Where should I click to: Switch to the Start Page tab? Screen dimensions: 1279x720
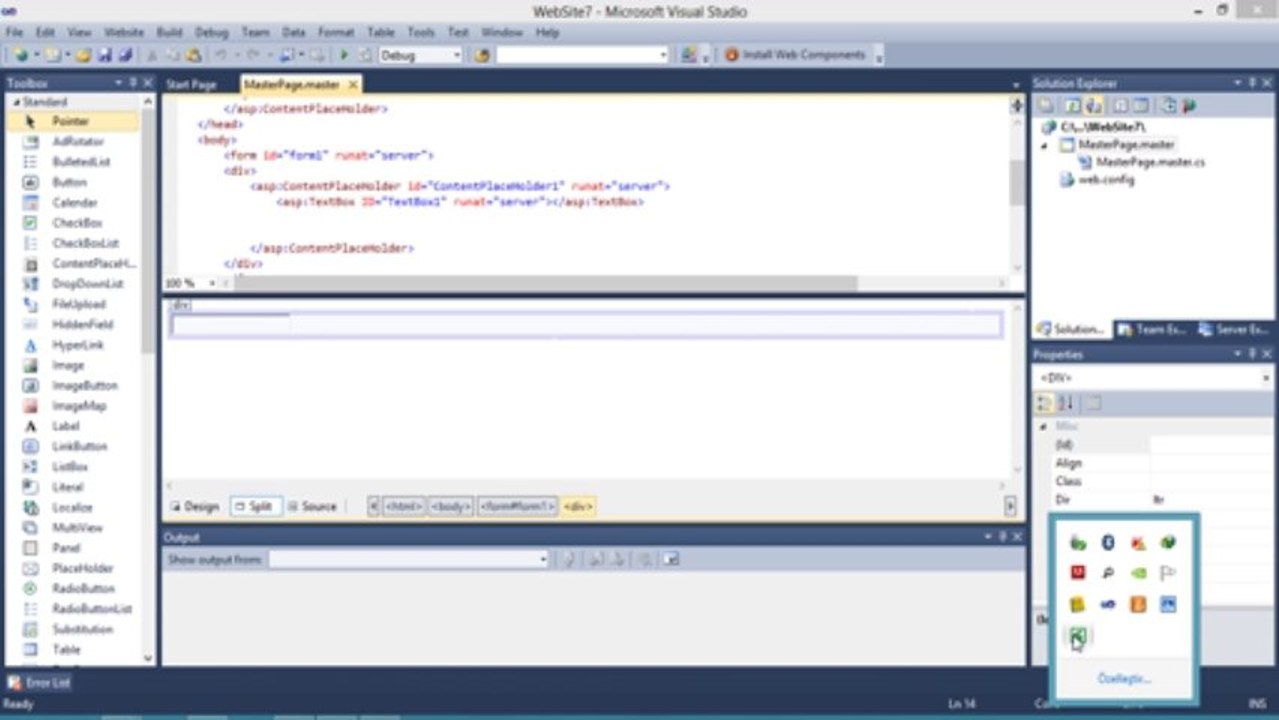click(191, 85)
